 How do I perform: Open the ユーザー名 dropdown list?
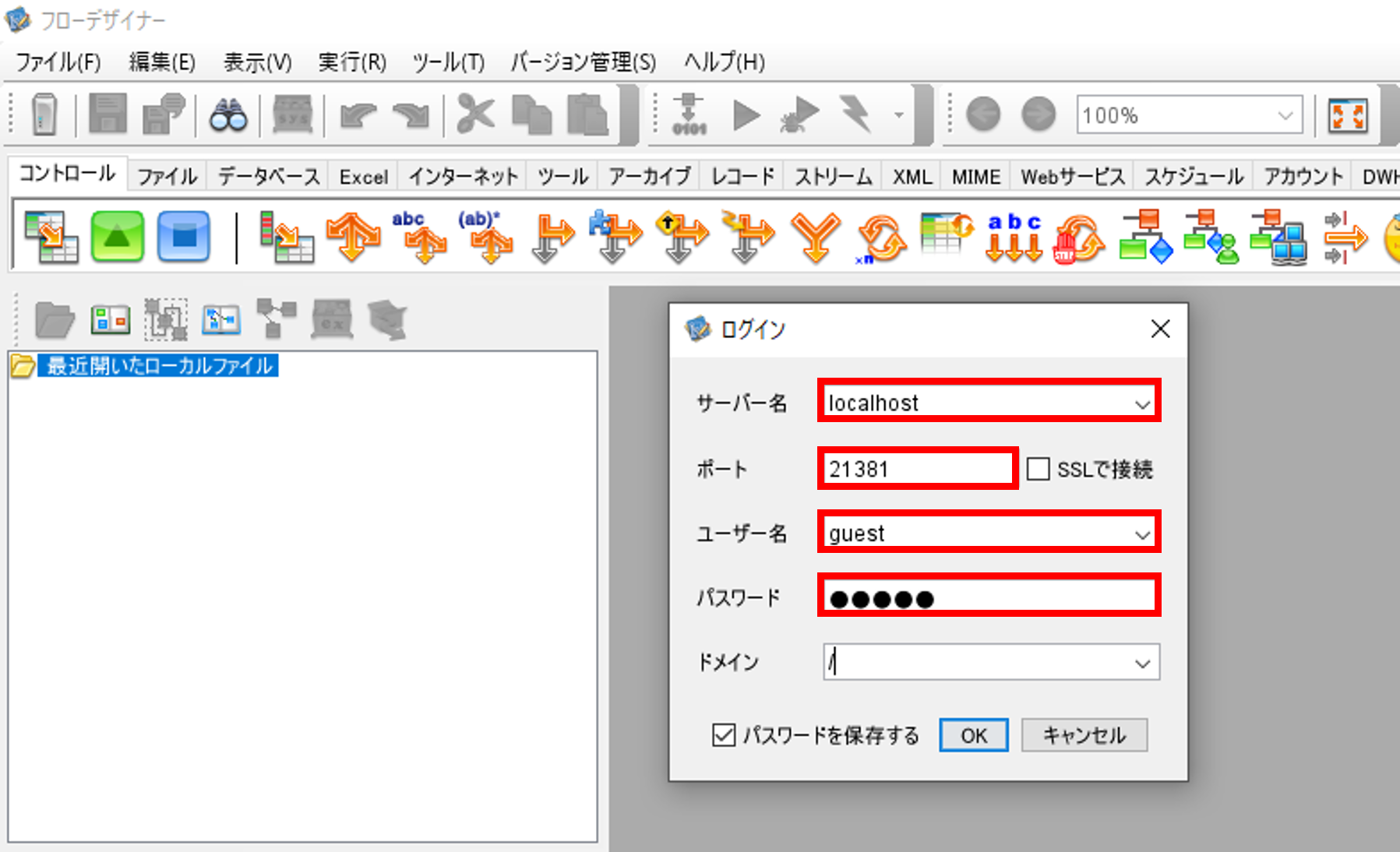click(1142, 534)
